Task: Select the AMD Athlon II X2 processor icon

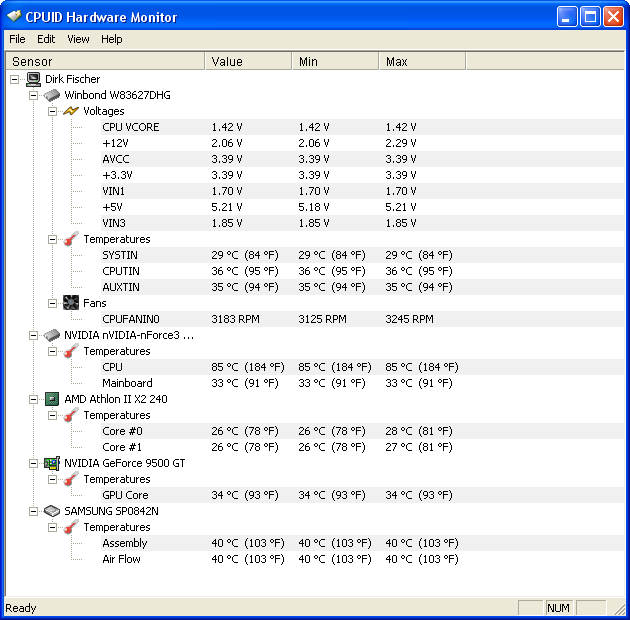Action: point(52,399)
